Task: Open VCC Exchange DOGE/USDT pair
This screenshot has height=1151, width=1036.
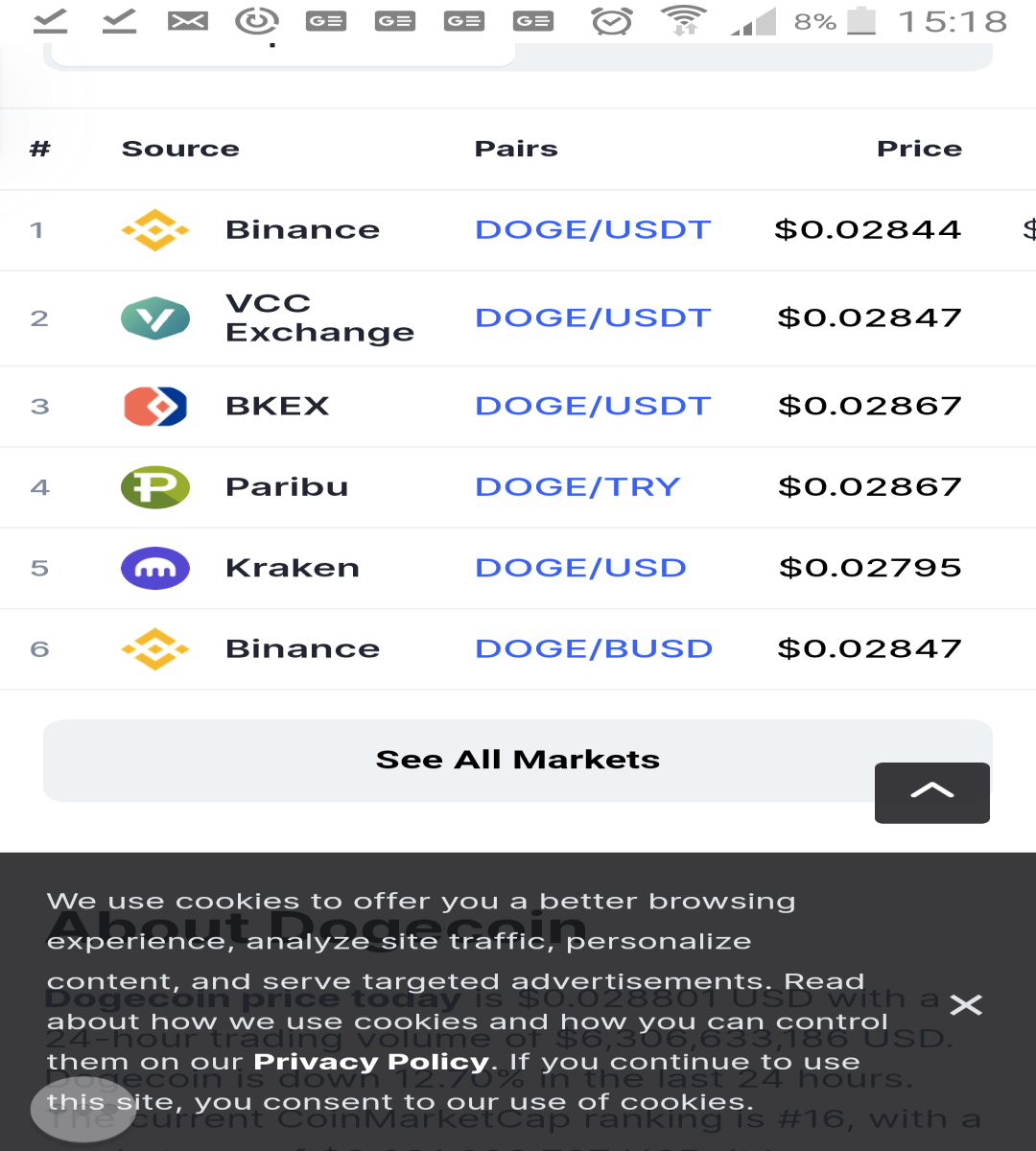Action: (x=593, y=318)
